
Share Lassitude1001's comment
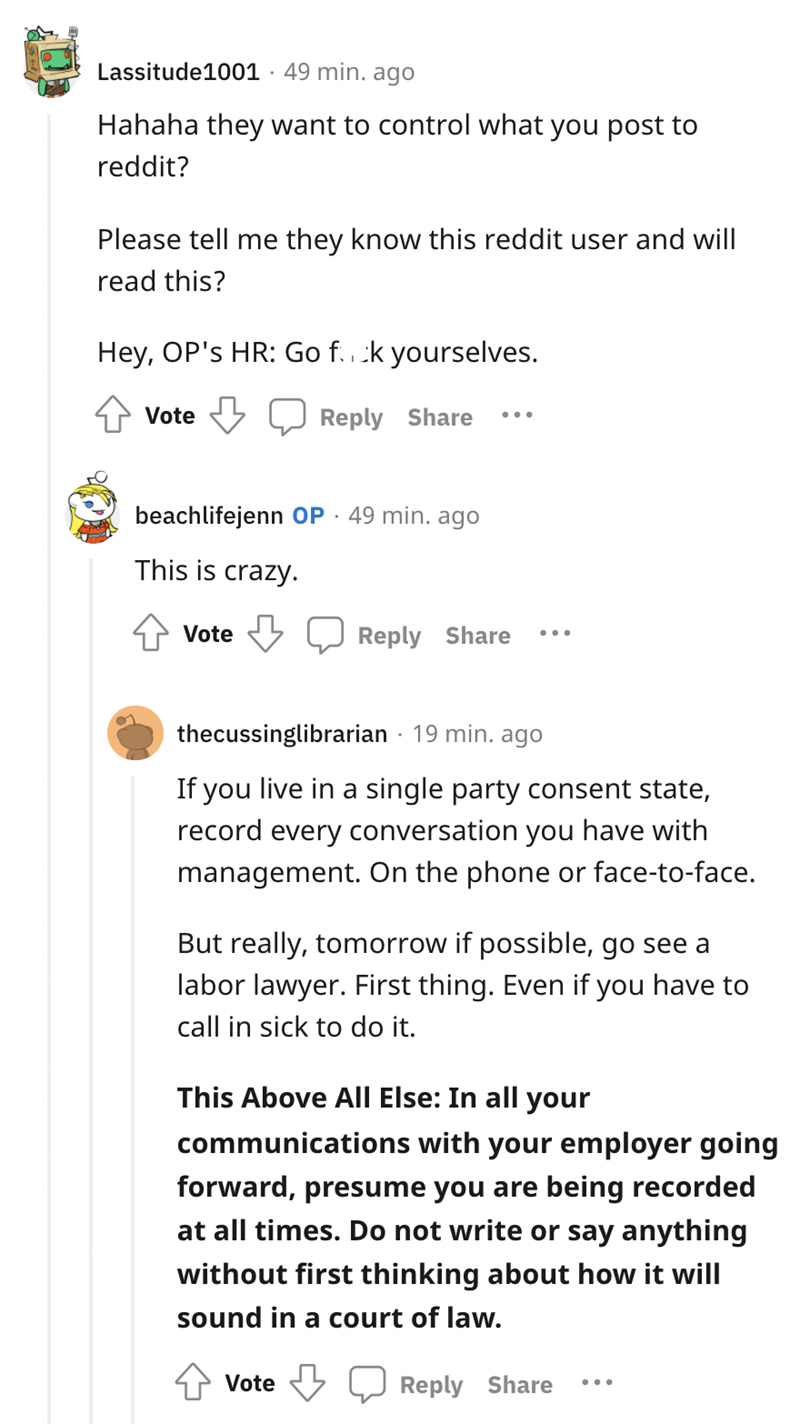(440, 417)
